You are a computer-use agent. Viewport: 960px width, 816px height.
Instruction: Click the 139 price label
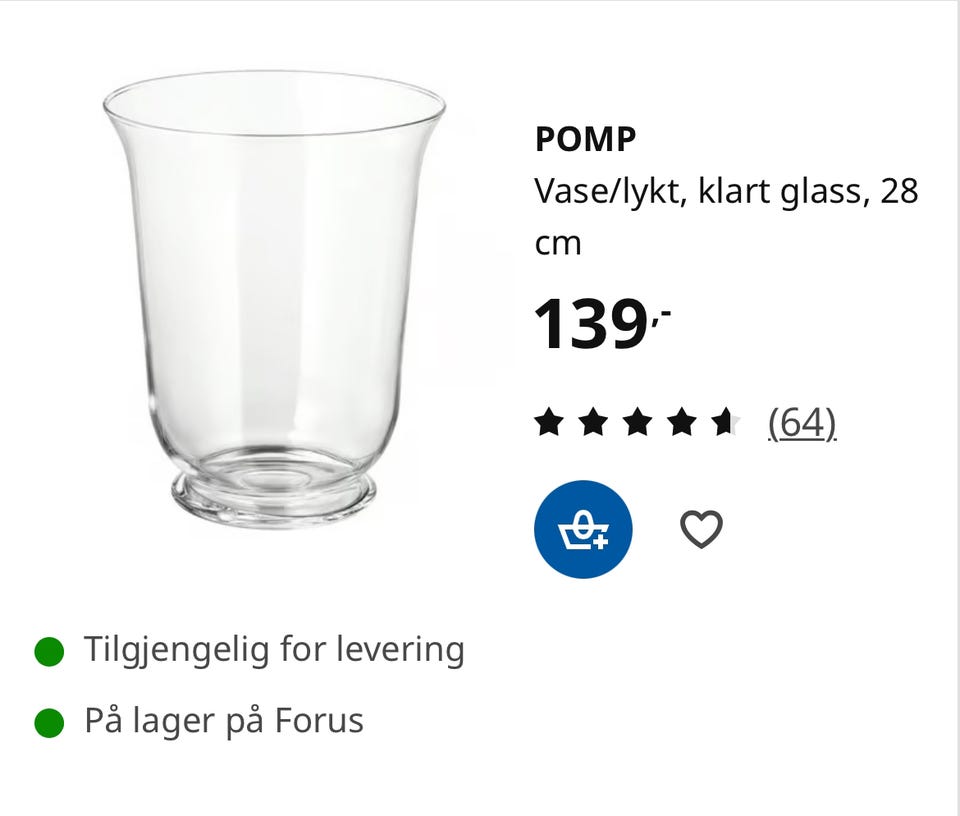589,326
